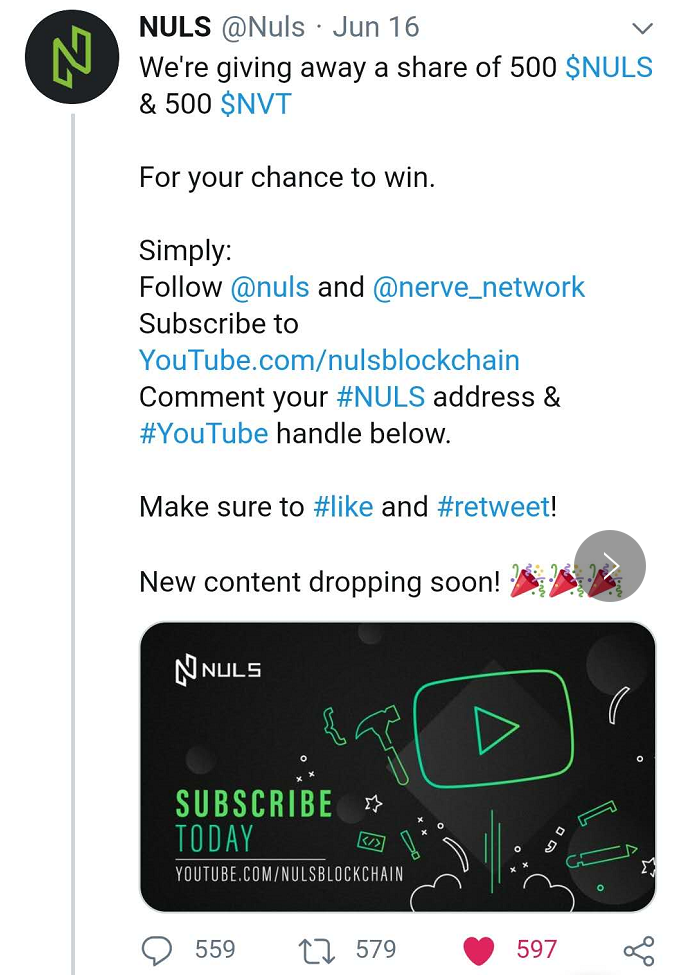
Task: Click the #retweet hashtag
Action: (x=494, y=507)
